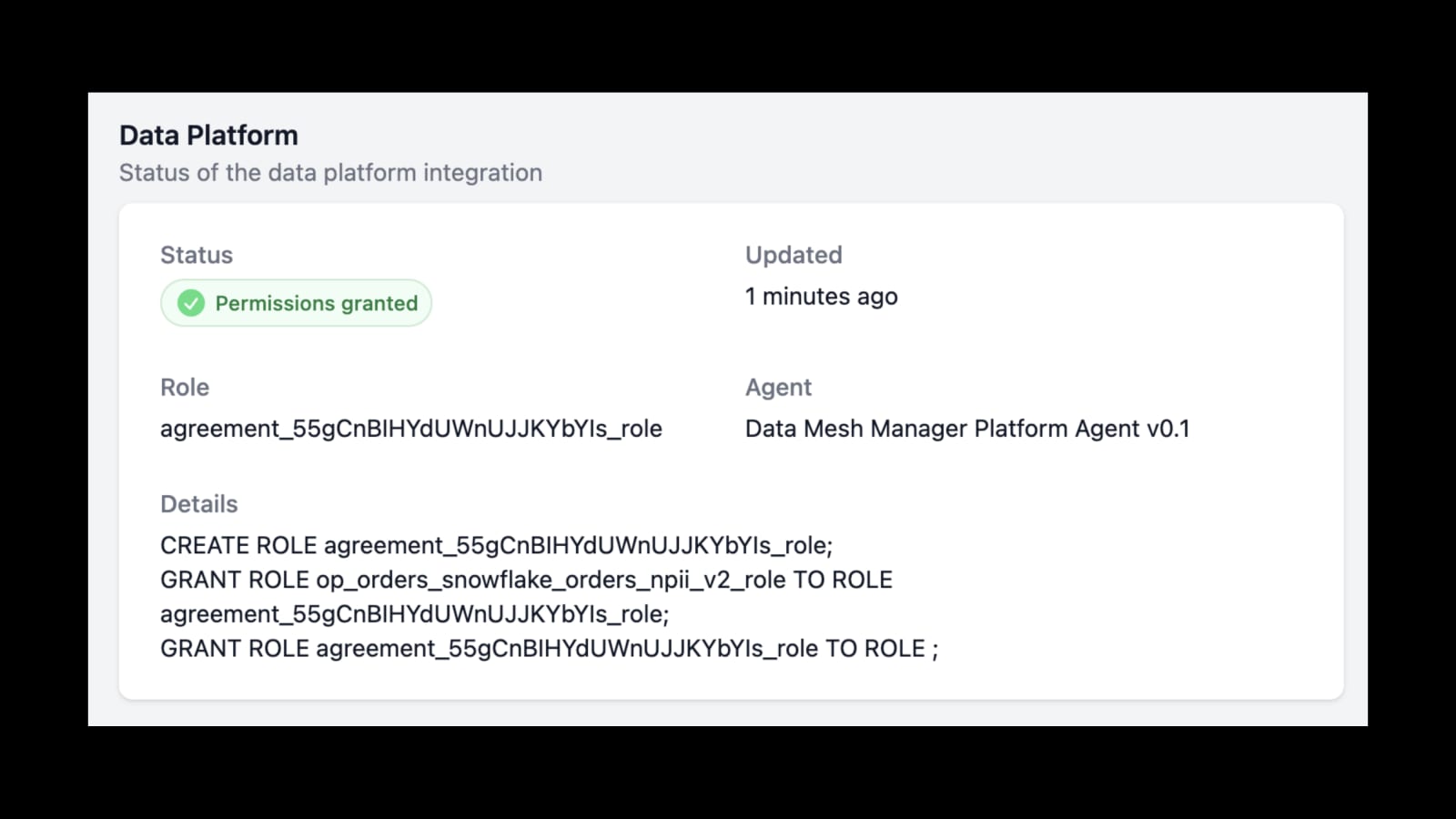The image size is (1456, 819).
Task: Select the role name under the Role label
Action: 411,429
